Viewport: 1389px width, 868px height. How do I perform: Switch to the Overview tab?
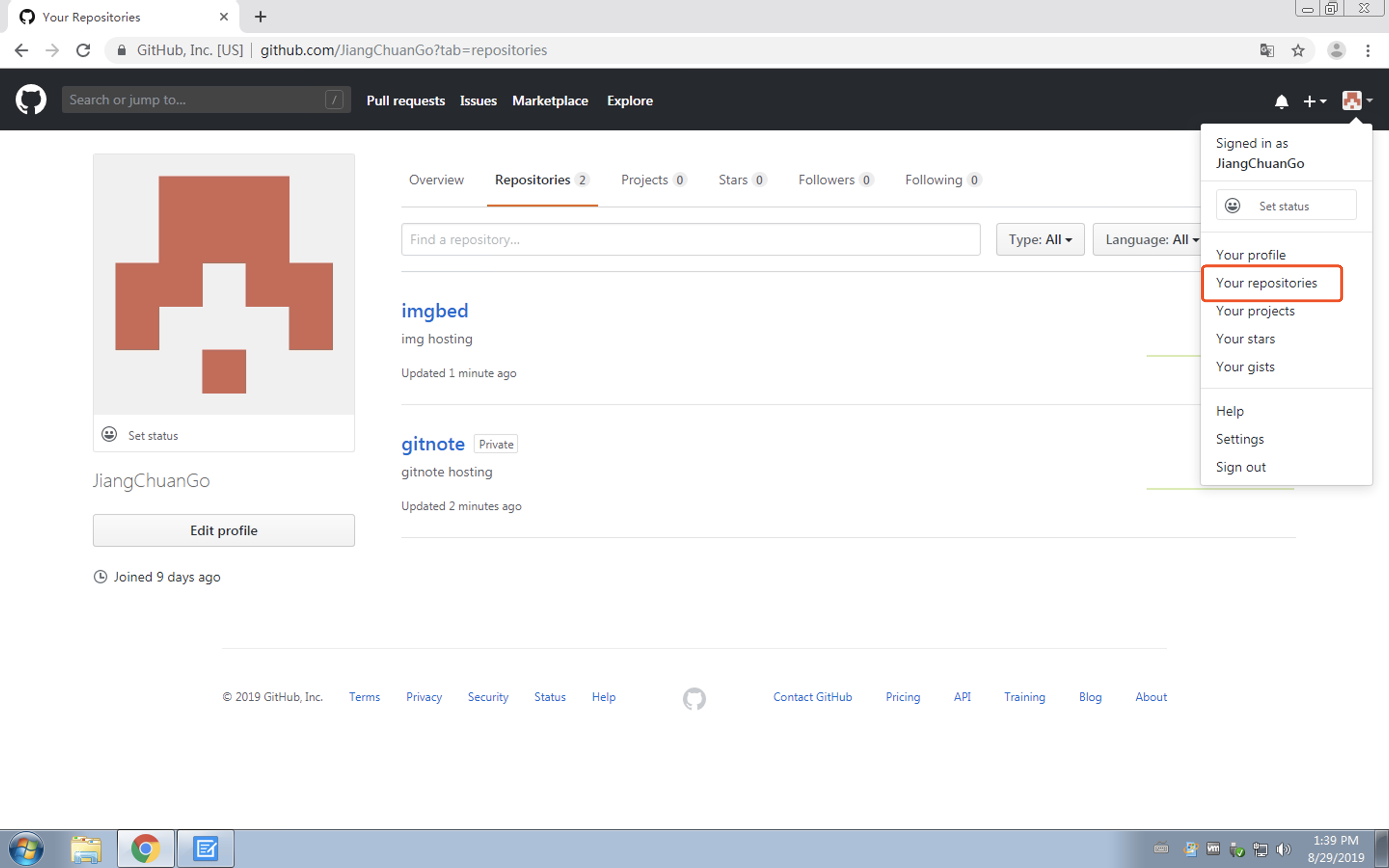436,180
